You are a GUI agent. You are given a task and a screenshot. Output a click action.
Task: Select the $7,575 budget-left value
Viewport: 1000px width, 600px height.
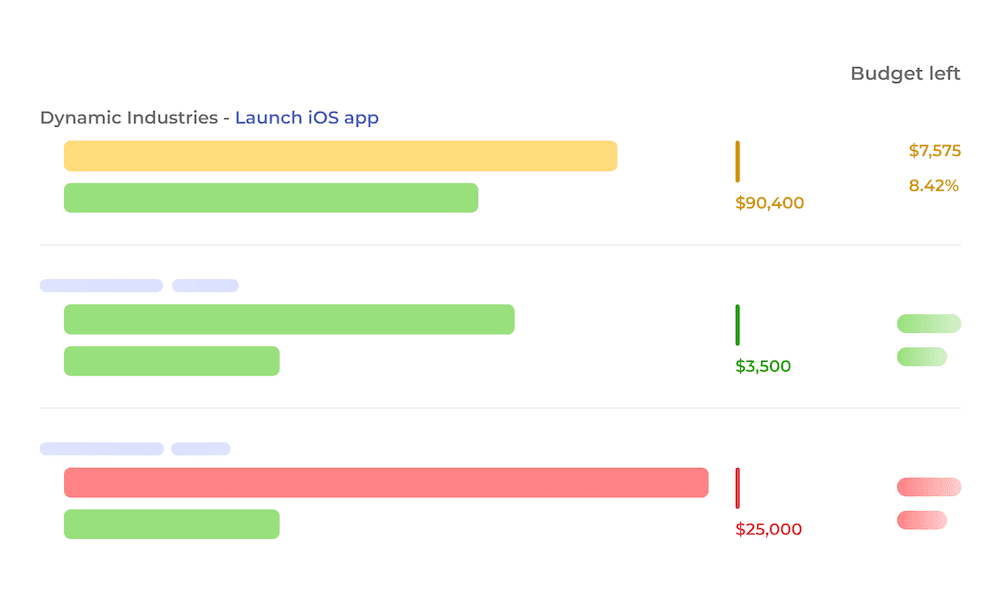click(933, 150)
